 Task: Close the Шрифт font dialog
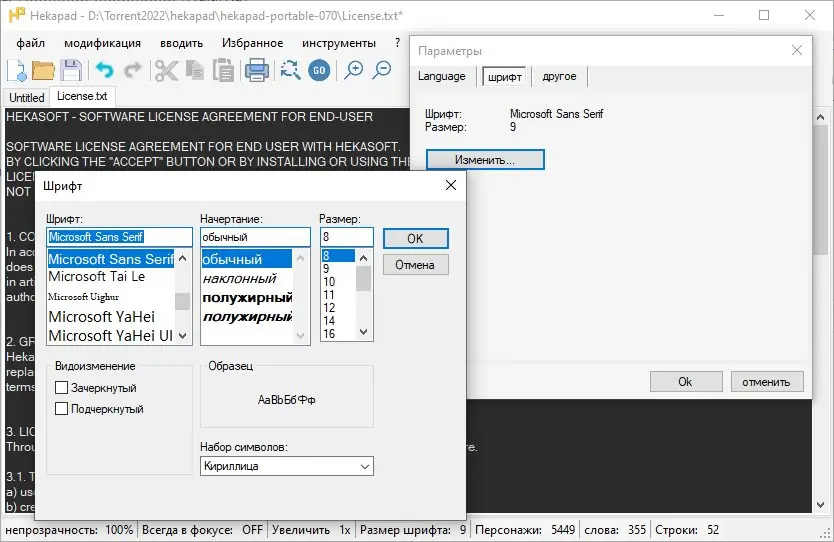(x=451, y=185)
